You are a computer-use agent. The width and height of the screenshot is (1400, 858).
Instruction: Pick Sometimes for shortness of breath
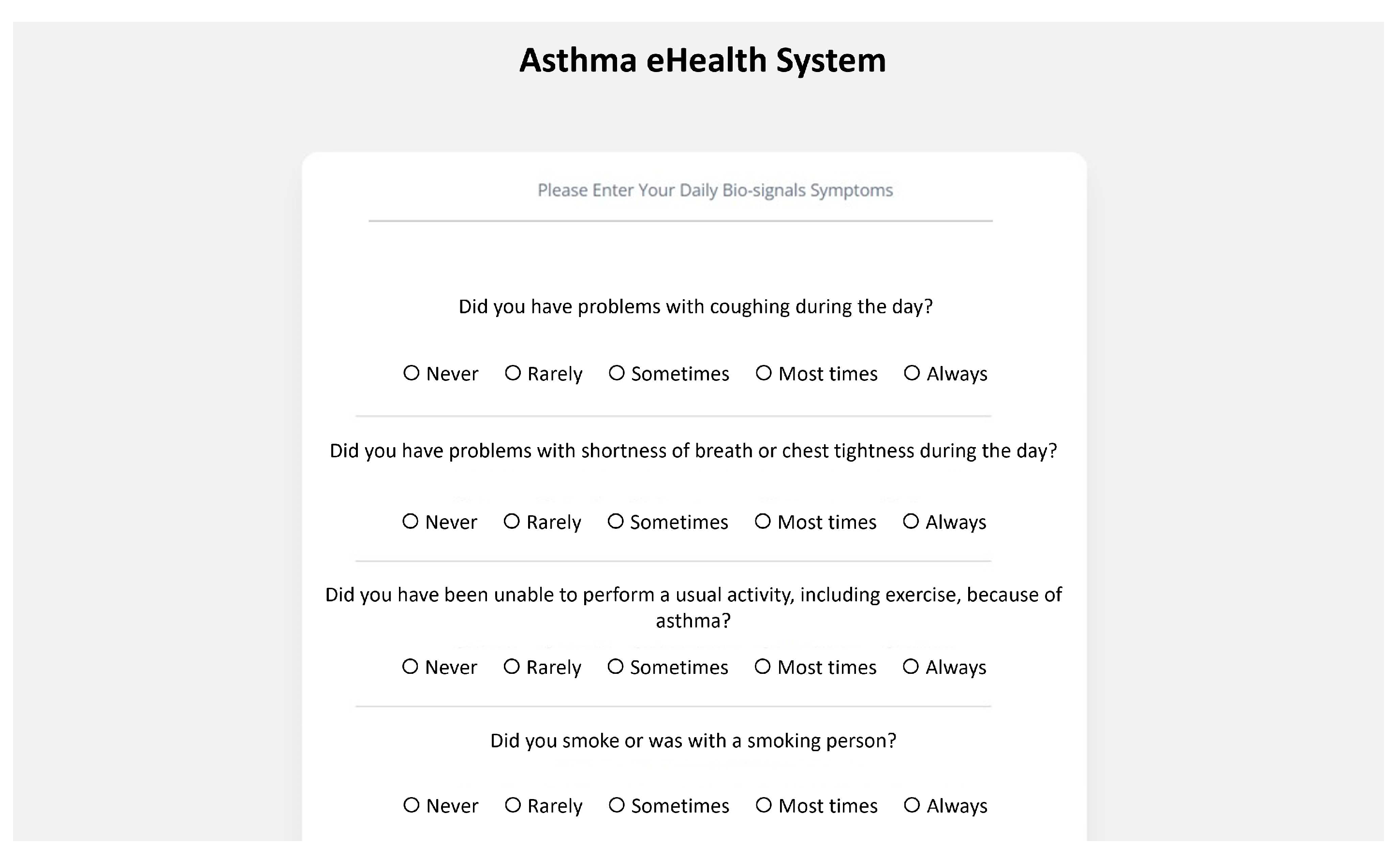(x=615, y=521)
